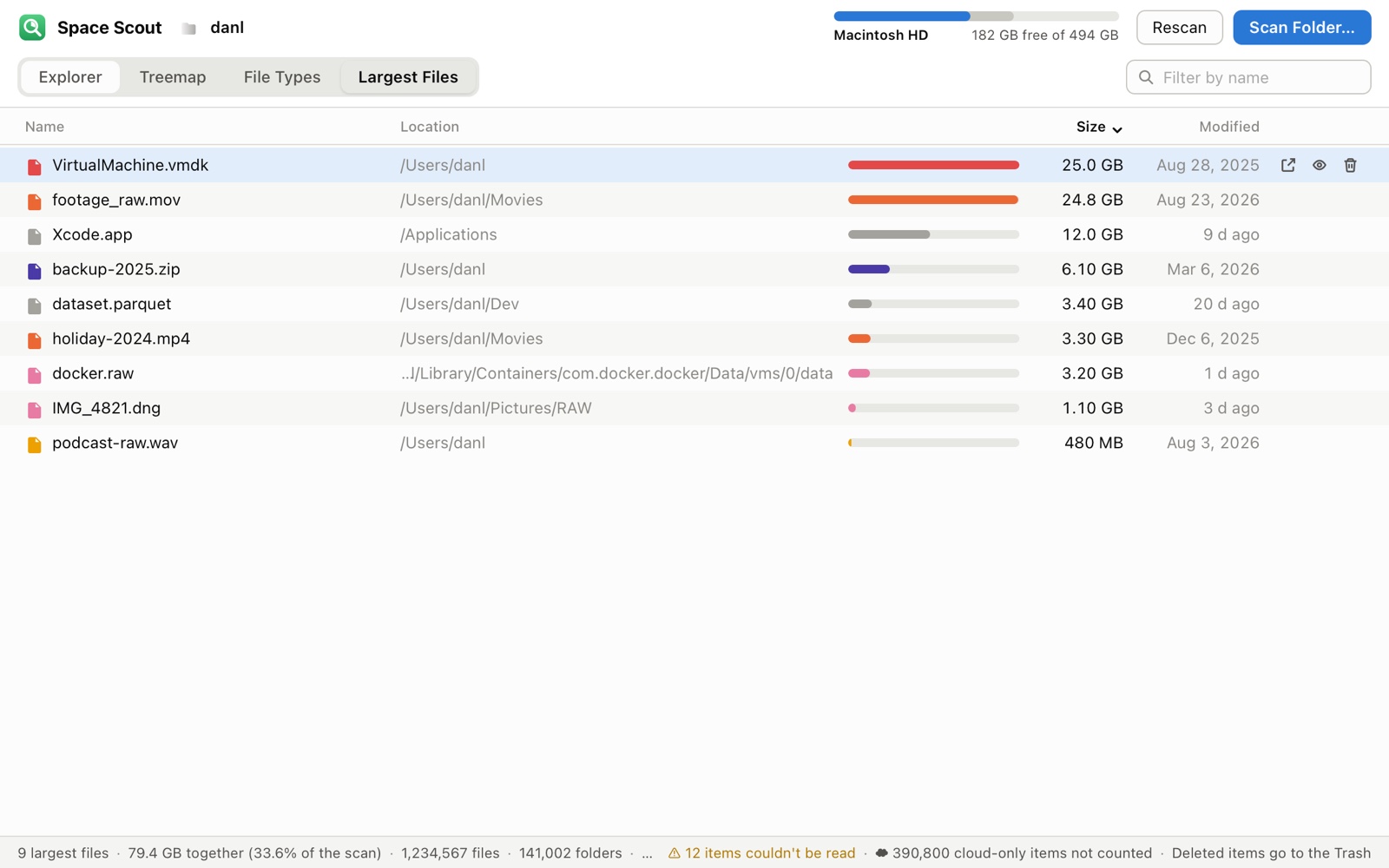The width and height of the screenshot is (1389, 868).
Task: Reveal VirtualMachine.vmdk in Finder icon
Action: point(1288,165)
